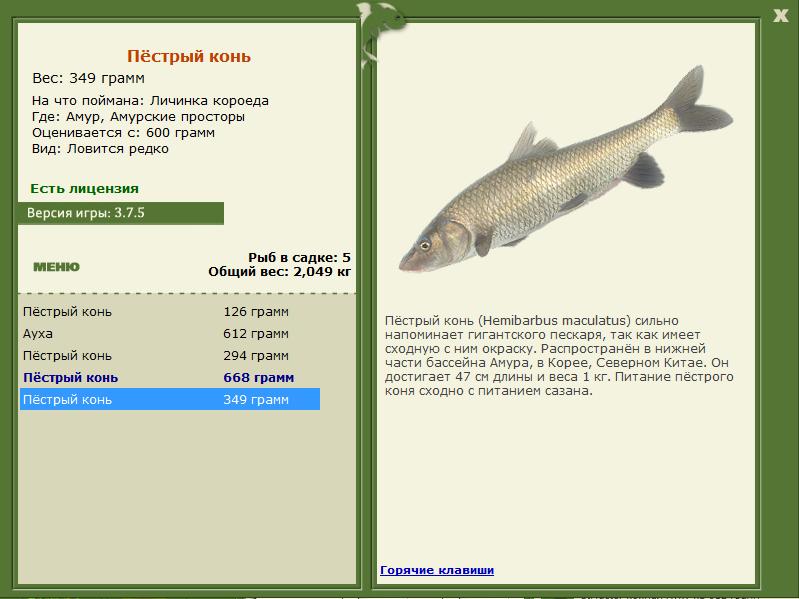Click the orange Пёстрый конь title
Screen dimensions: 799x599
189,56
